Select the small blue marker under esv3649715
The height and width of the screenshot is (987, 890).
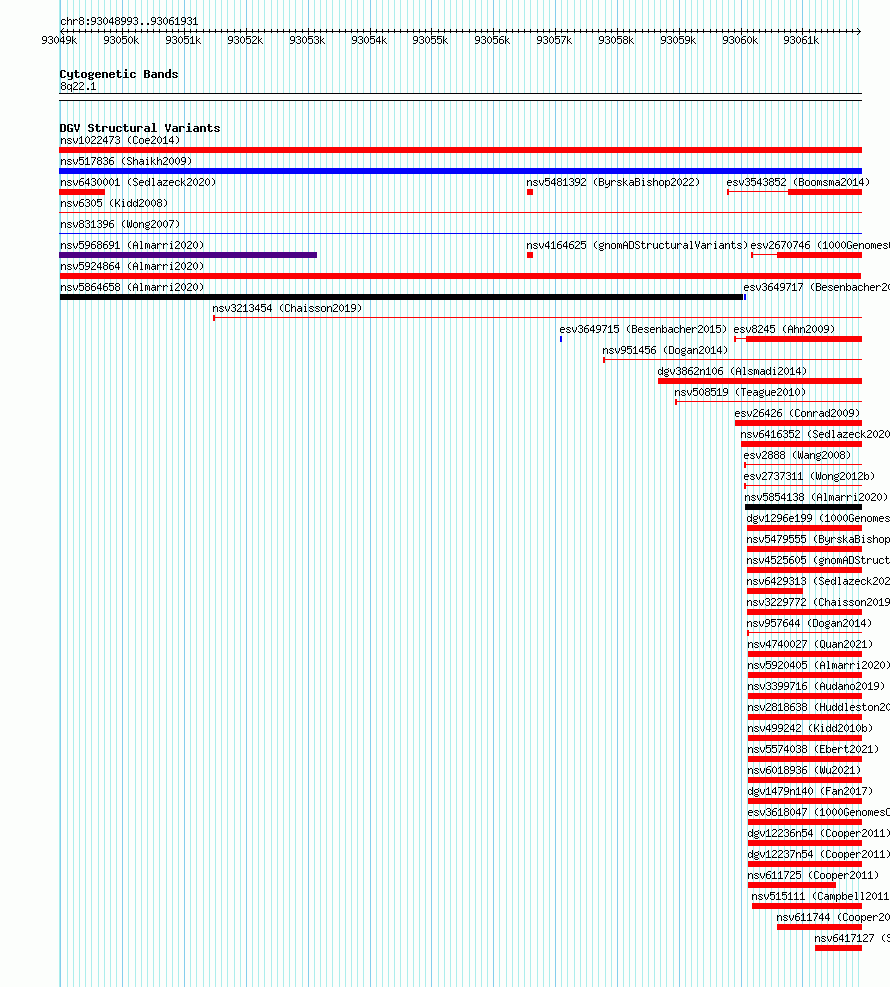tap(561, 339)
